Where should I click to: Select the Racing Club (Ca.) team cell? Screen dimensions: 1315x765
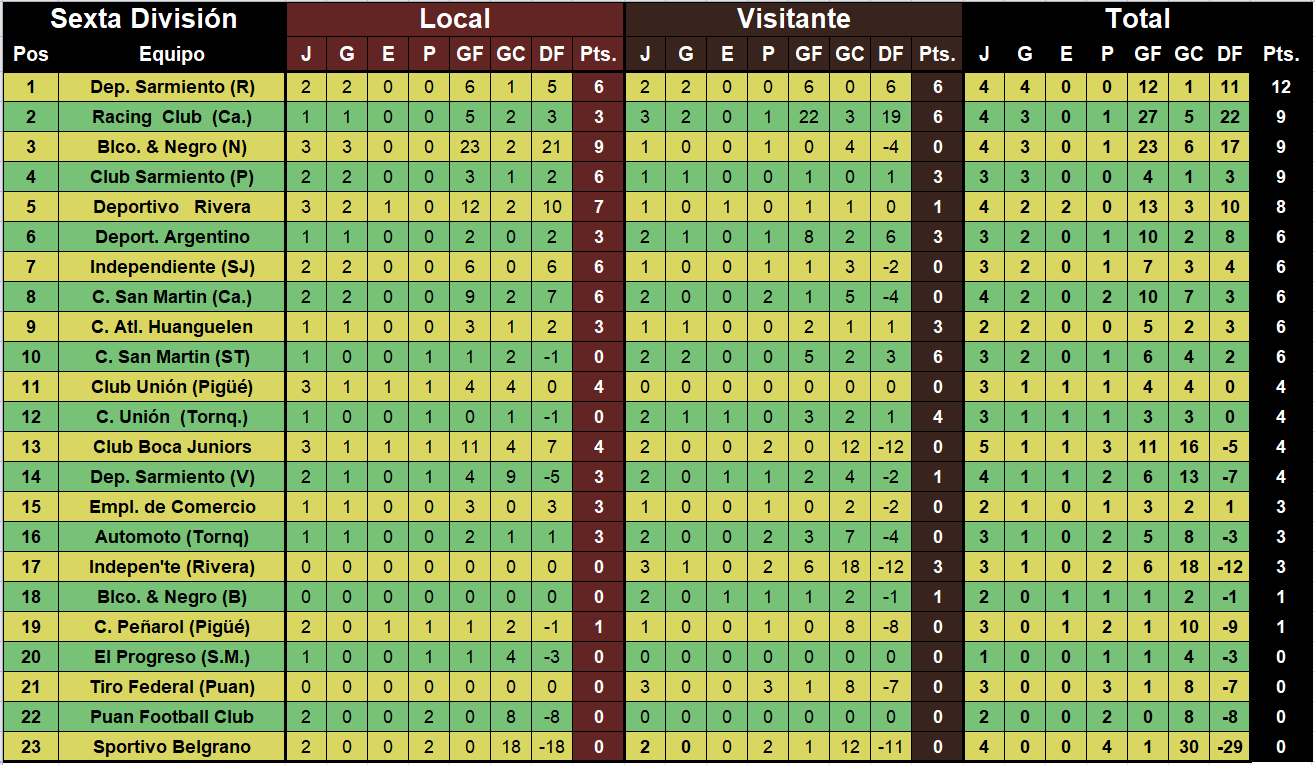point(172,117)
